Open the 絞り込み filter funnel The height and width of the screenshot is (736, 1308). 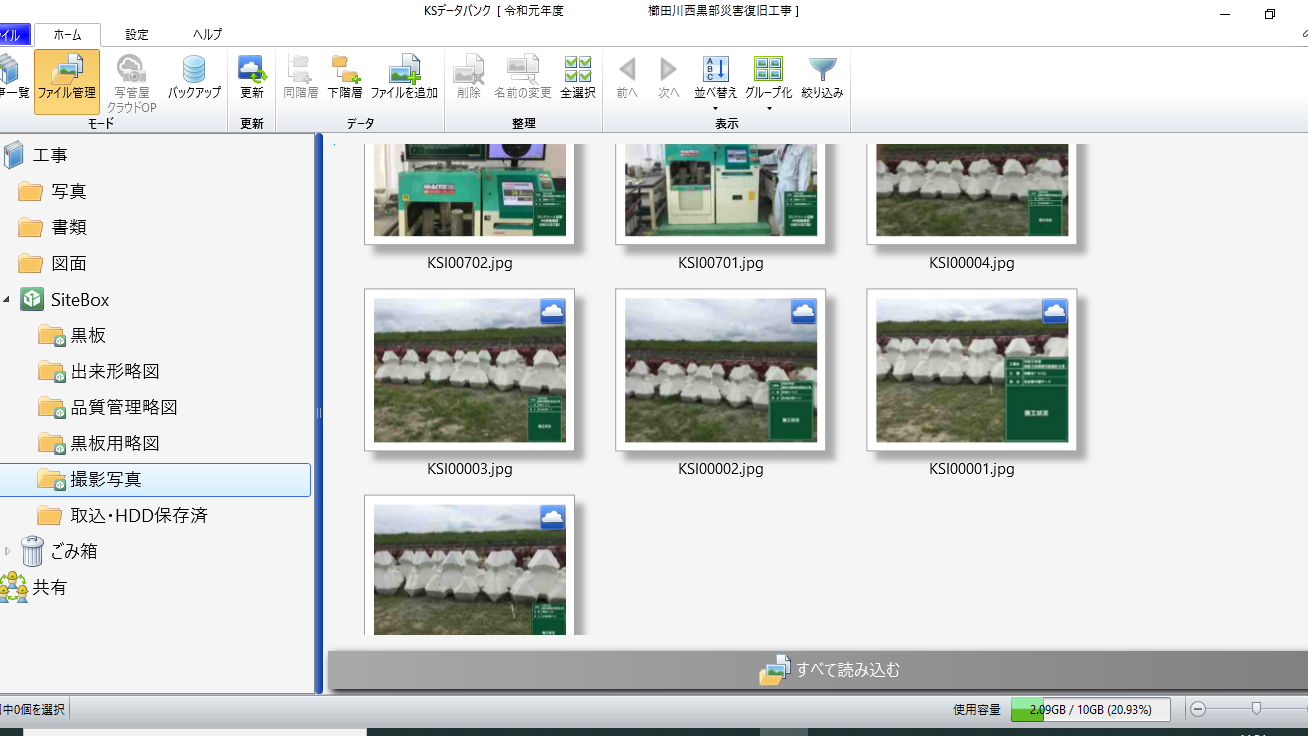pyautogui.click(x=822, y=75)
